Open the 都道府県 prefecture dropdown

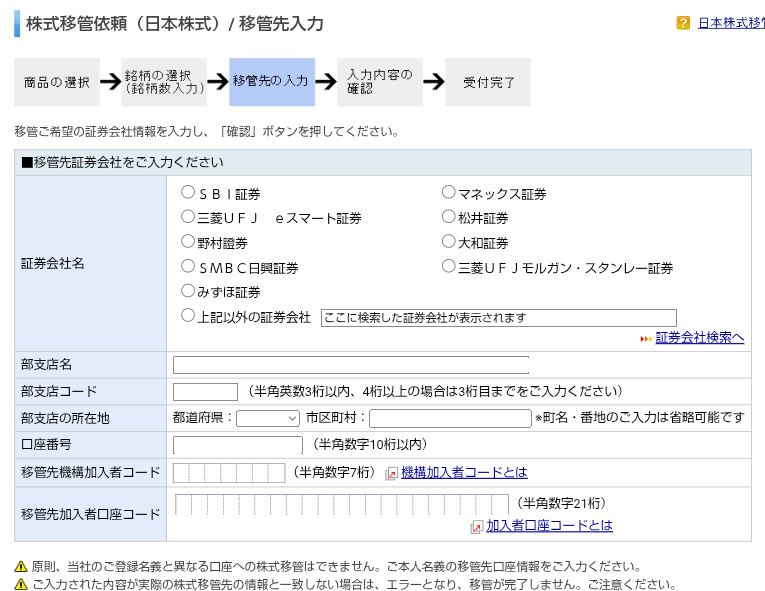tap(268, 418)
